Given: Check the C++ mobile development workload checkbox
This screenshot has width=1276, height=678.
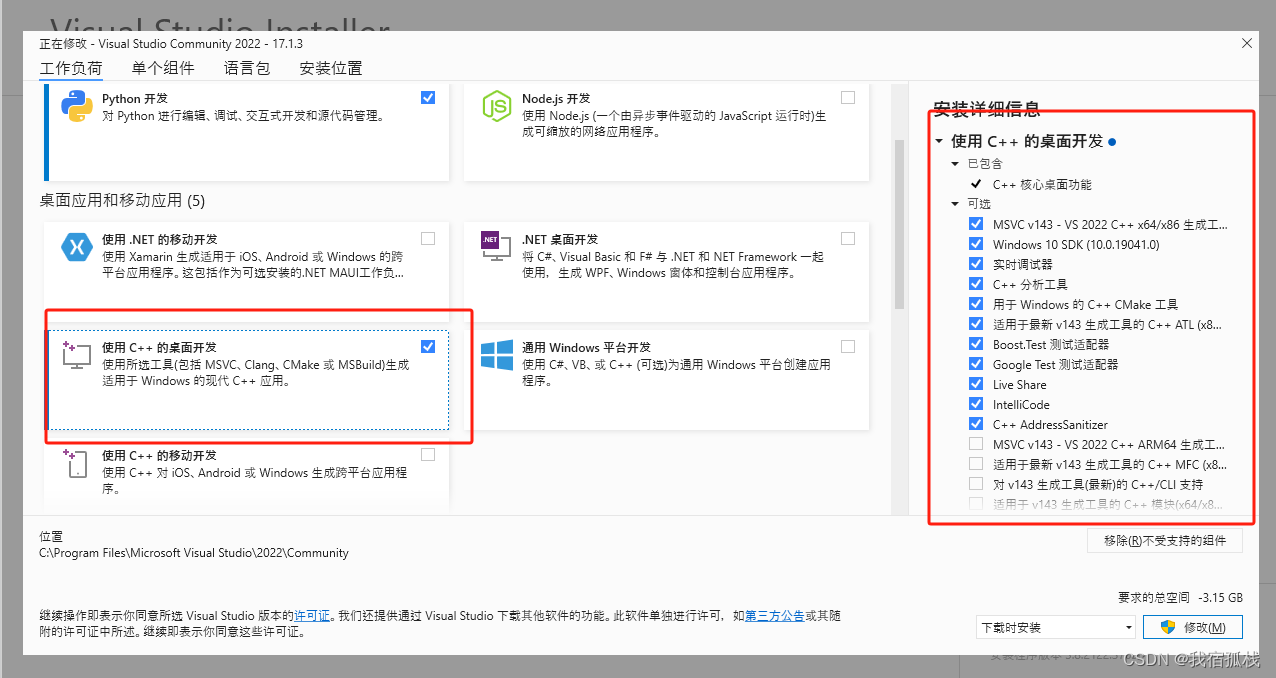Looking at the screenshot, I should point(428,454).
